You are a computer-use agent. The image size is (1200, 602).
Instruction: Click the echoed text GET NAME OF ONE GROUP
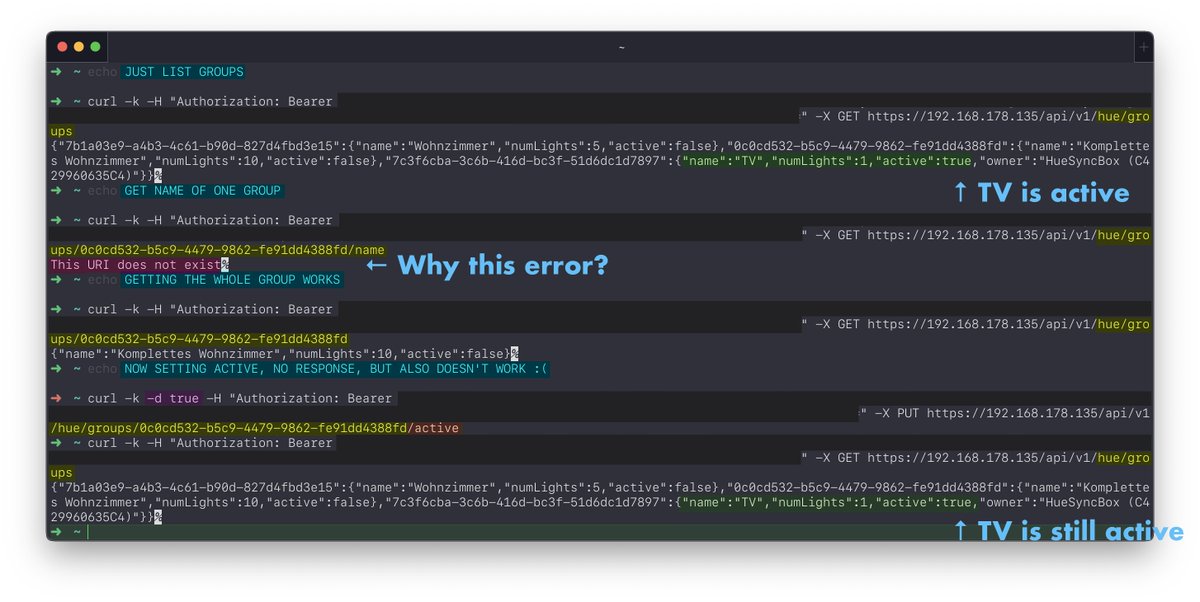point(203,191)
